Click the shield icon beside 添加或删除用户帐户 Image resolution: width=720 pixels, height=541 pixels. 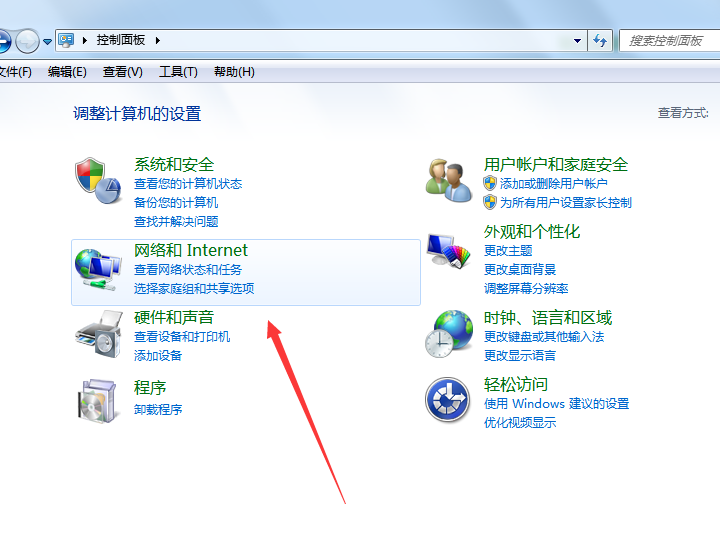pyautogui.click(x=490, y=183)
